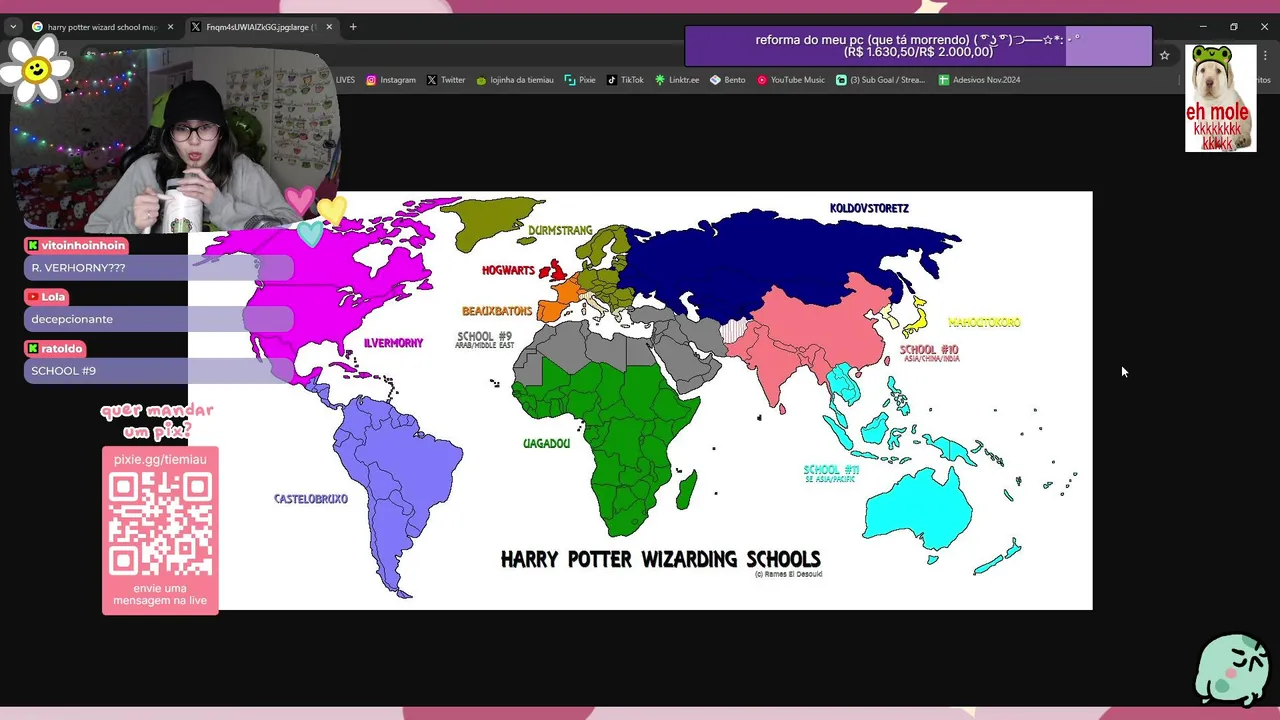Bookmark this page with the star icon

(x=1164, y=56)
